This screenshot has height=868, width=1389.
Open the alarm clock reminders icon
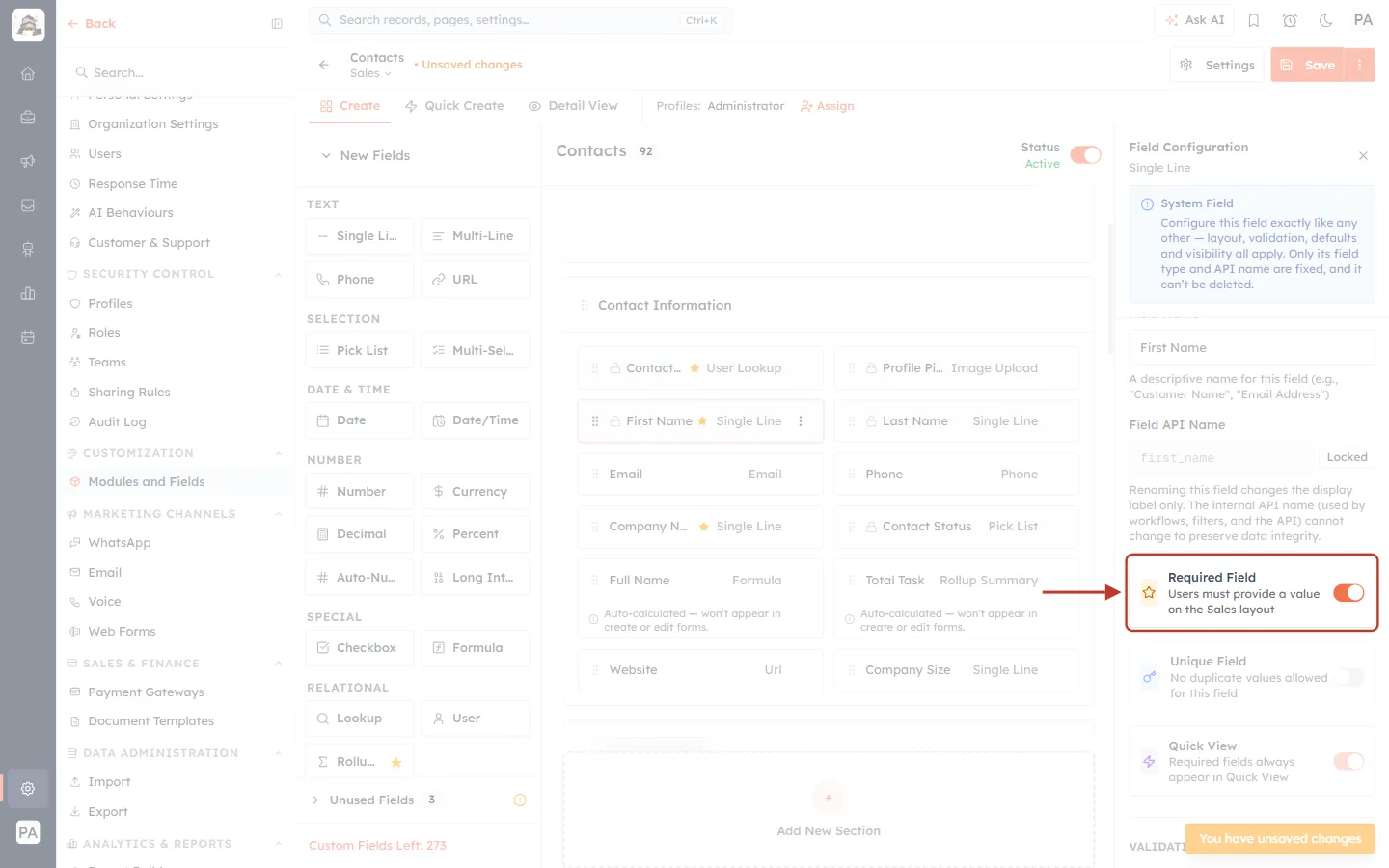click(1290, 20)
